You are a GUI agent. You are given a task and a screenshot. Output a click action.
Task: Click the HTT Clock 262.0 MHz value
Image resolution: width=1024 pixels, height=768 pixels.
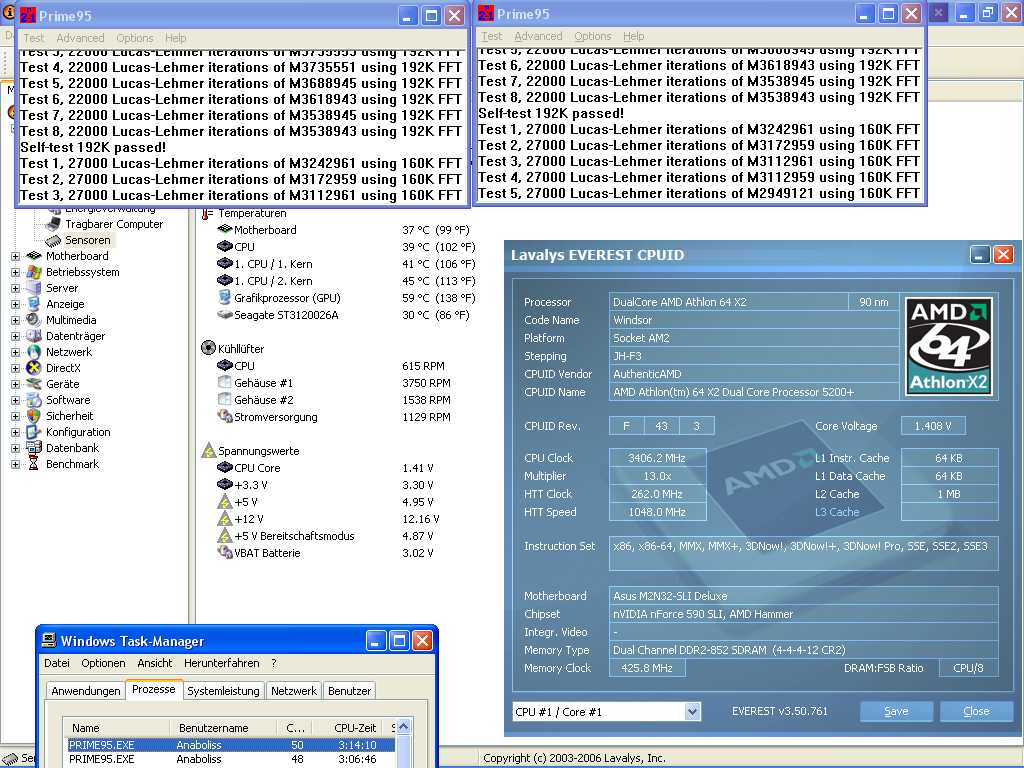(x=657, y=494)
